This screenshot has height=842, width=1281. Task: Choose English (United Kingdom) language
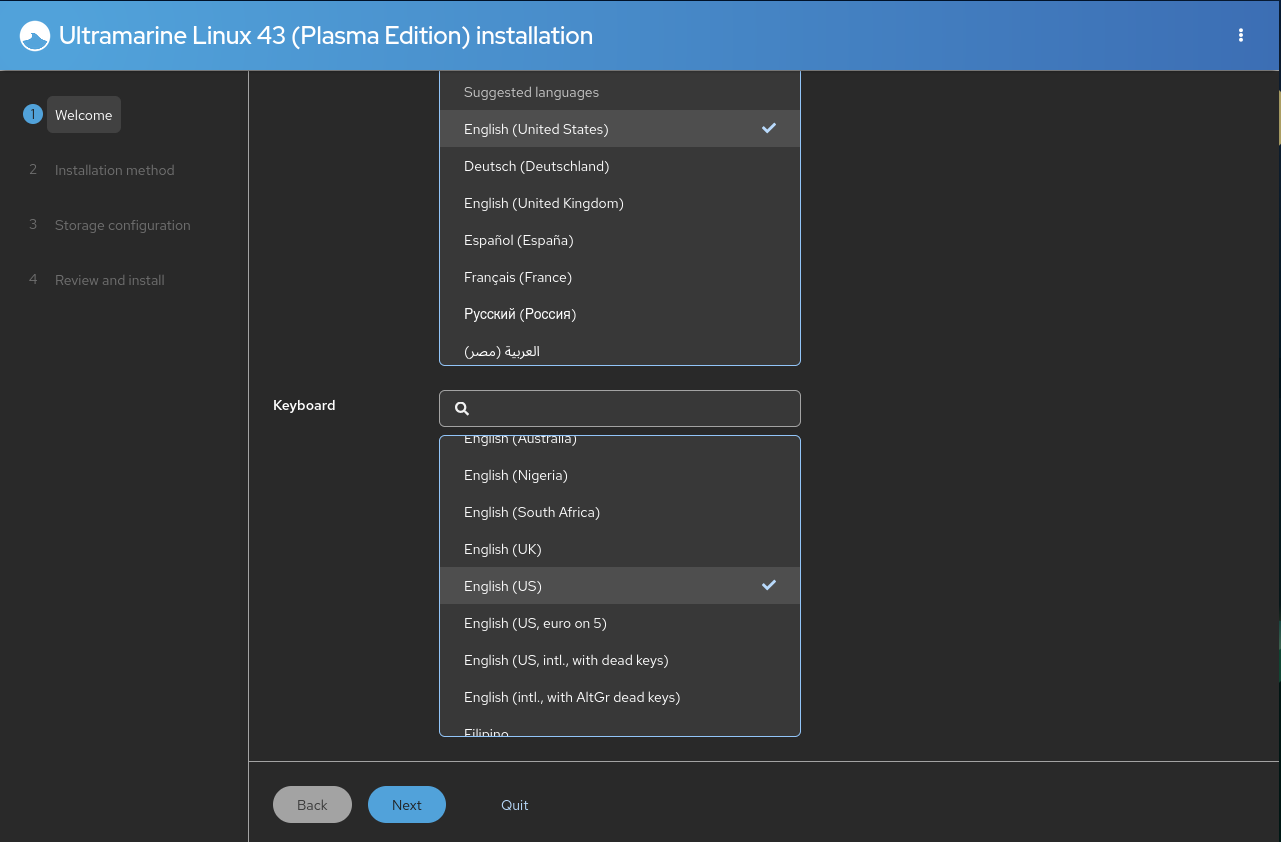[x=543, y=203]
